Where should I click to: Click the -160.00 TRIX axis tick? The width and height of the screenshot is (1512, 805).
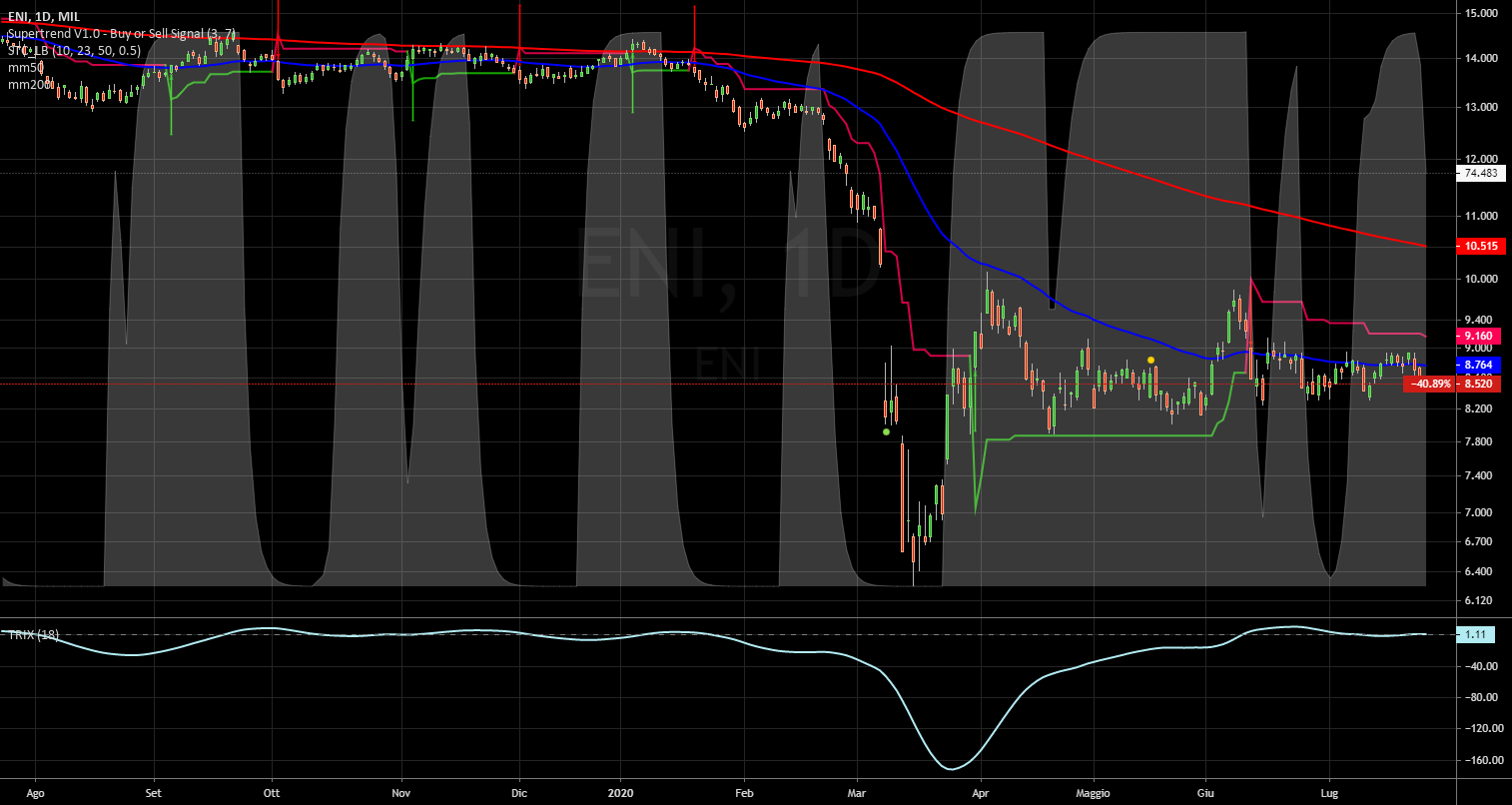point(1483,760)
